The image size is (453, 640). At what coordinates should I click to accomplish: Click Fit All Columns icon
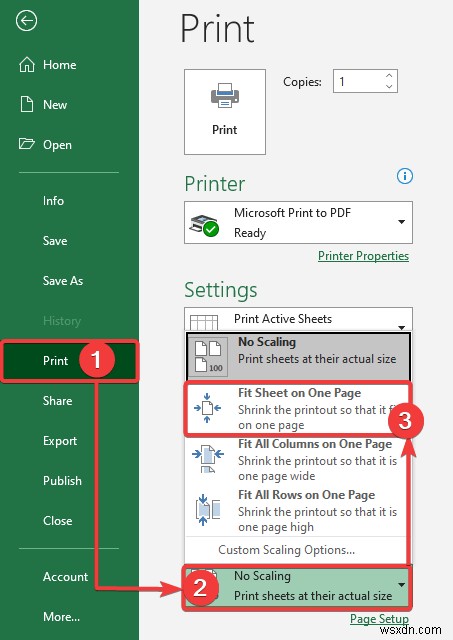pos(208,459)
